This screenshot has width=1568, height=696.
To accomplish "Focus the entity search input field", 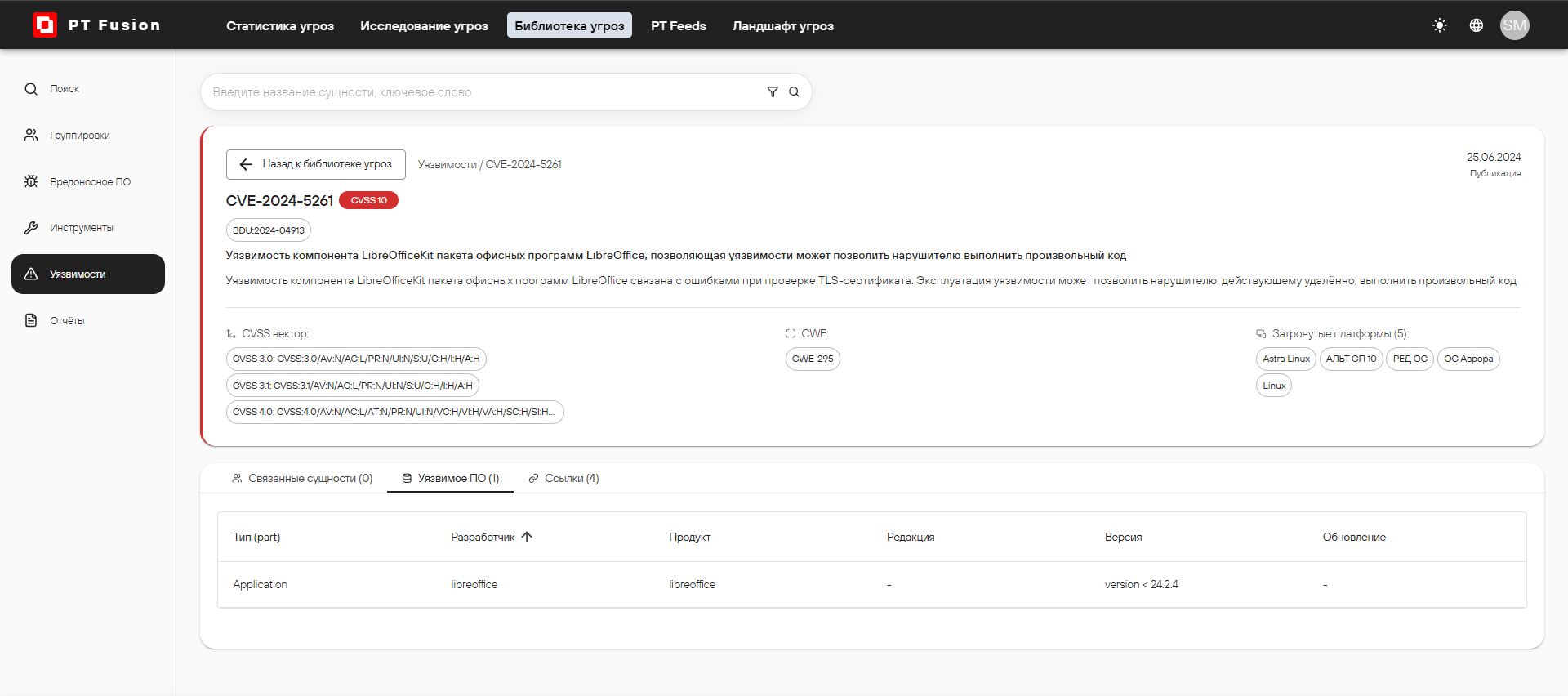I will pyautogui.click(x=486, y=92).
